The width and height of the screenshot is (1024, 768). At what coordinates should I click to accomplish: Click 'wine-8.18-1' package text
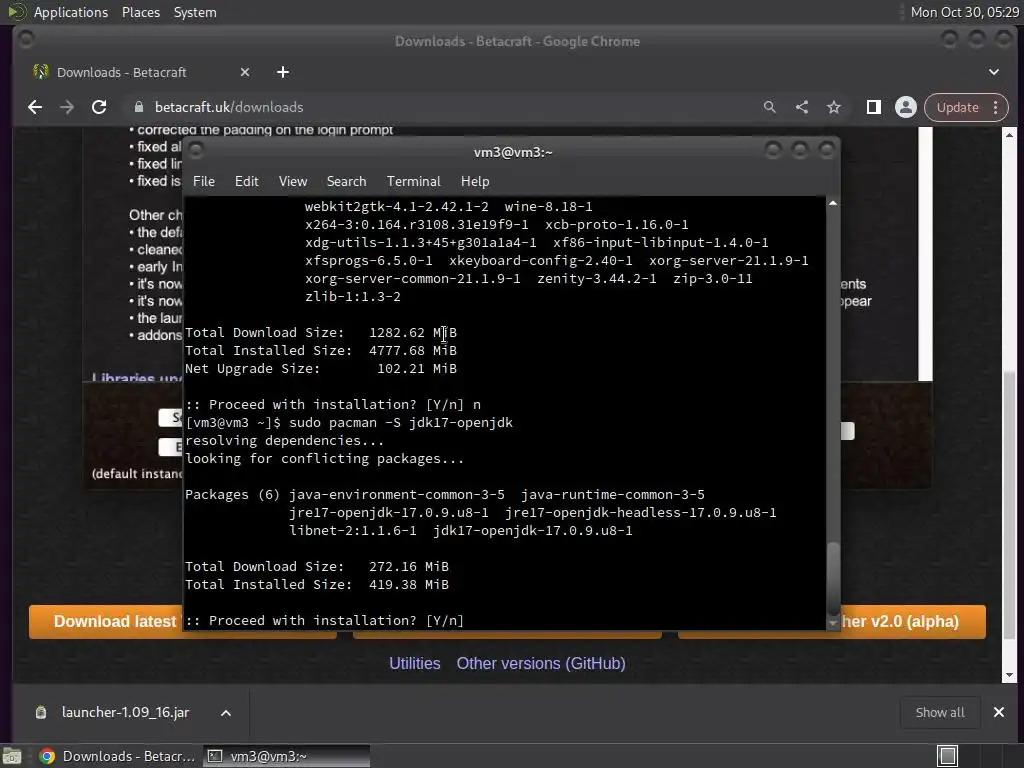coord(549,206)
